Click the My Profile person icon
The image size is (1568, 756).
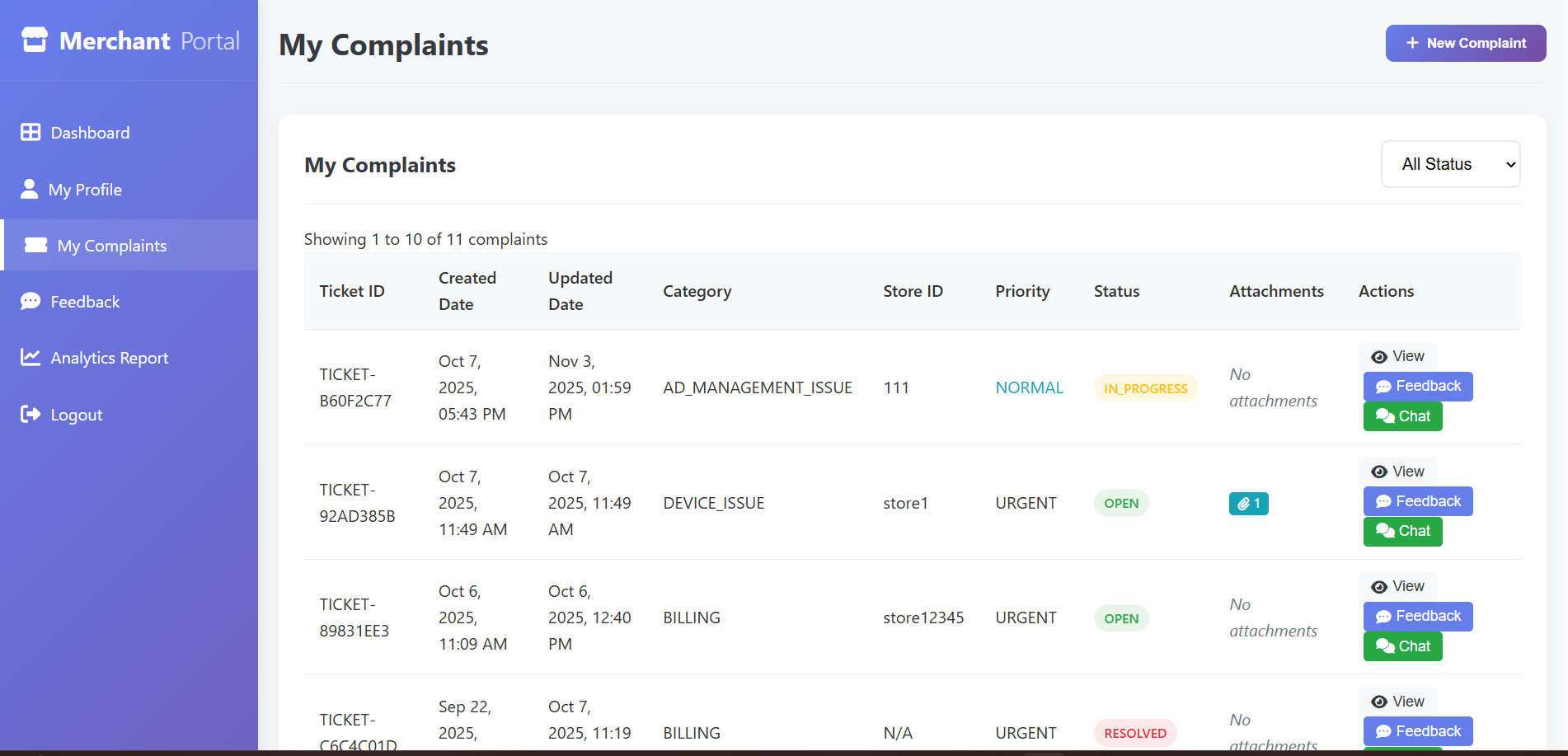(30, 189)
